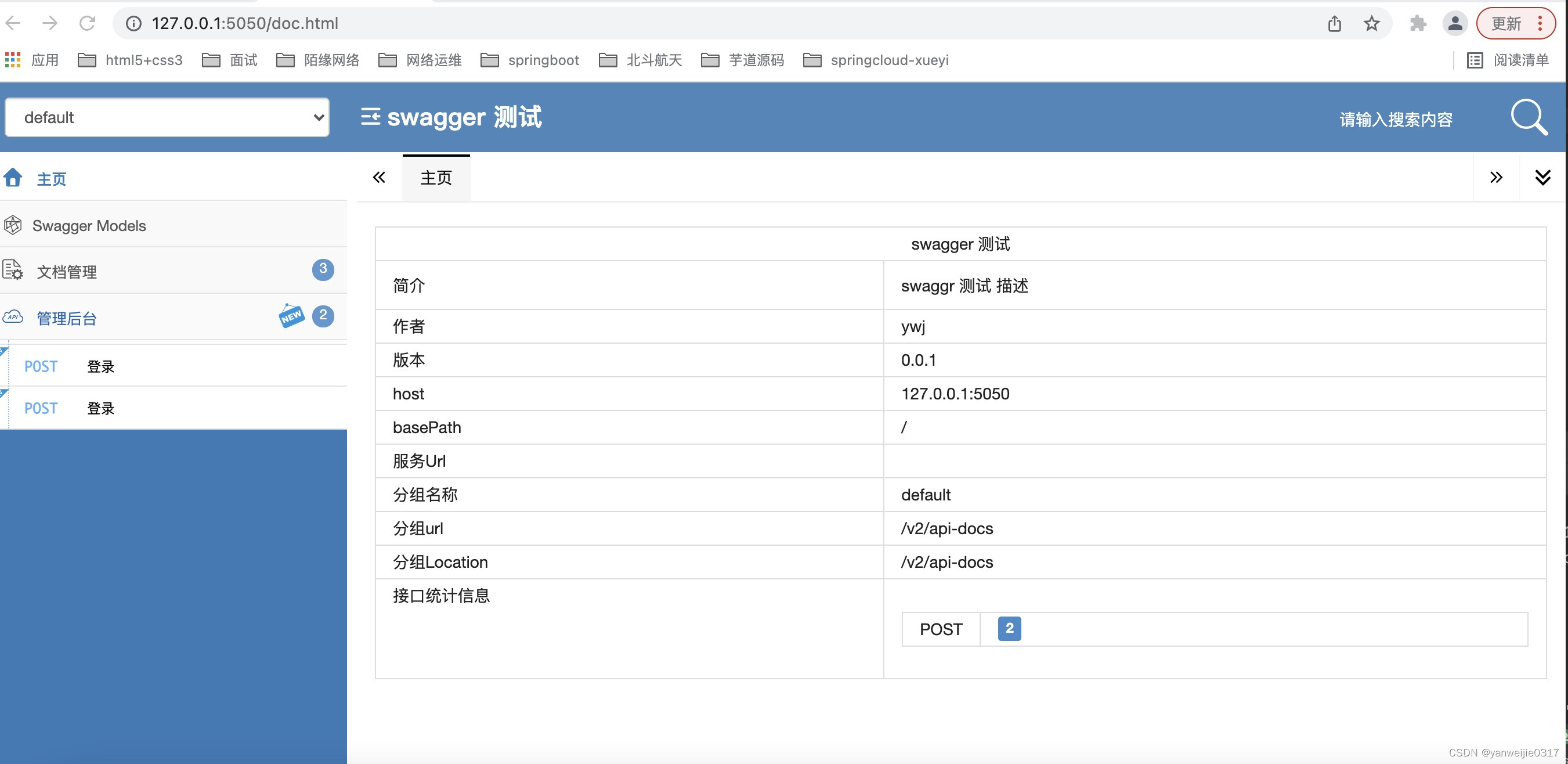Click the POST statistics label

(x=941, y=629)
